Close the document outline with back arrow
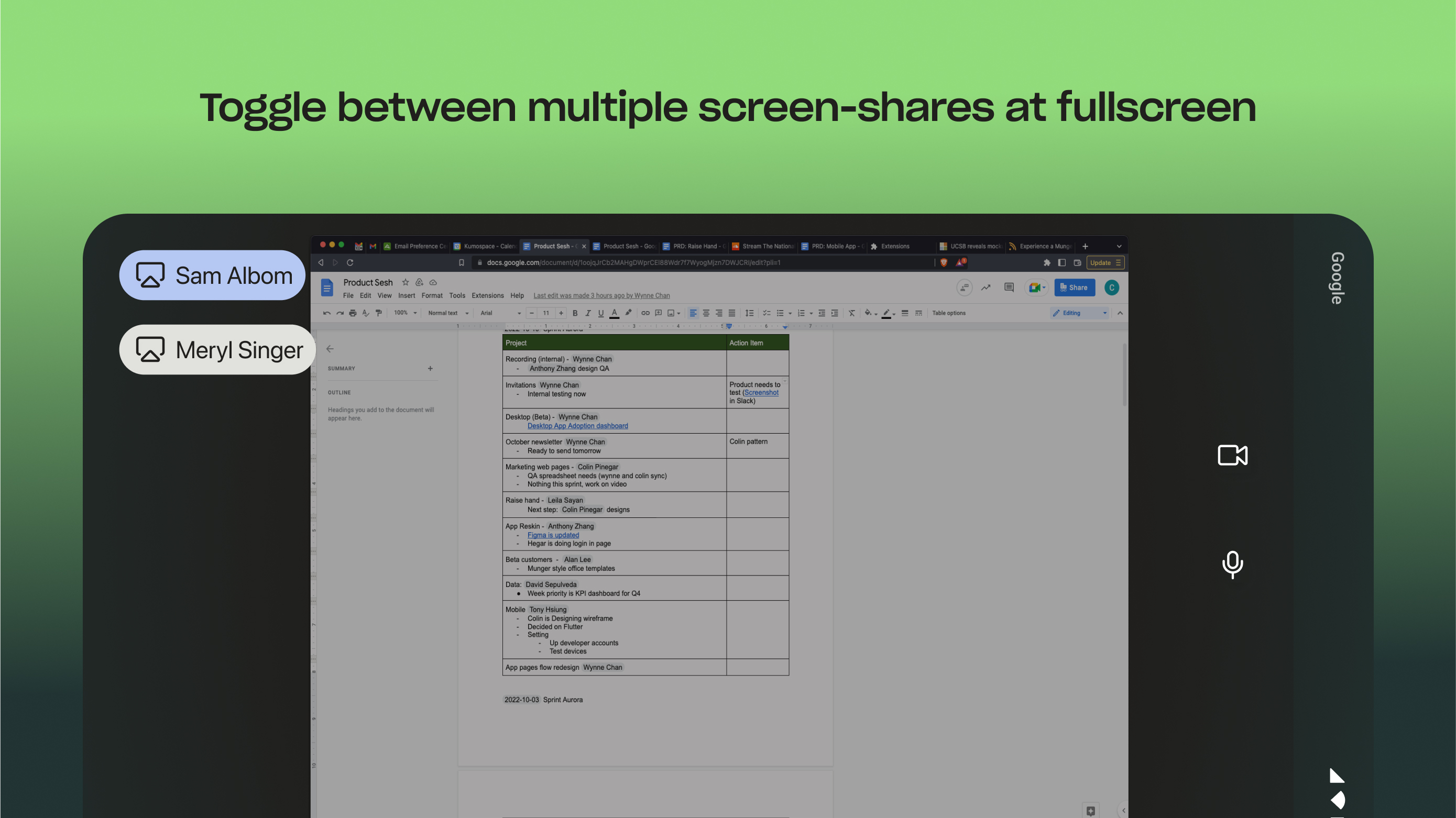This screenshot has width=1456, height=818. pyautogui.click(x=330, y=349)
